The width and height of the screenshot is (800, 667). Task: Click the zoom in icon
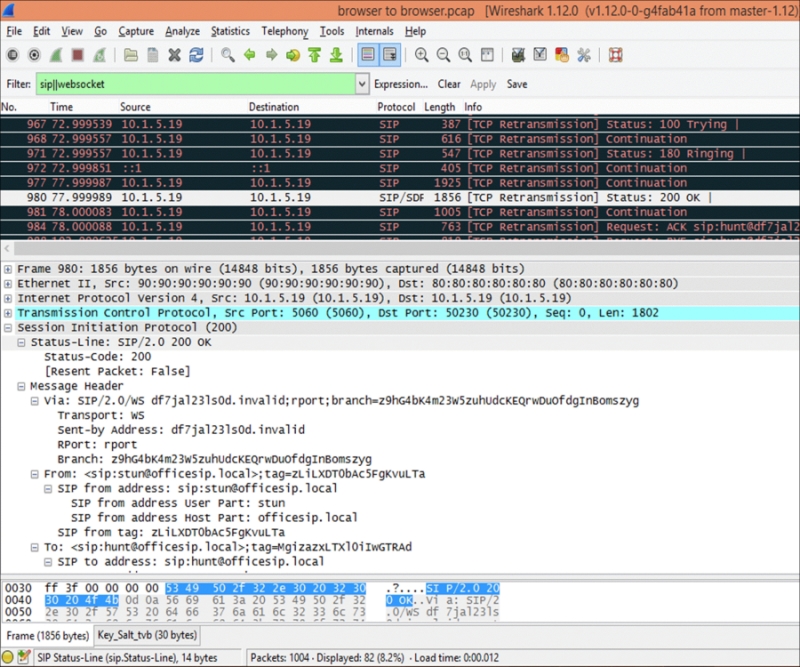(421, 55)
